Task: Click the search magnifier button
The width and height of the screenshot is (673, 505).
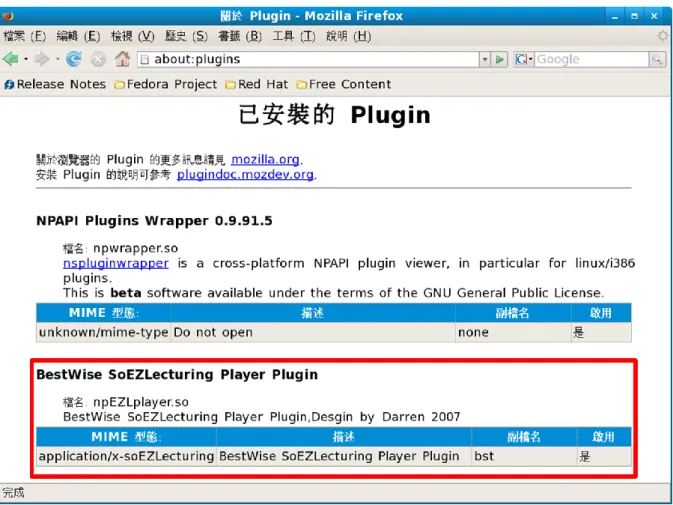Action: [657, 59]
